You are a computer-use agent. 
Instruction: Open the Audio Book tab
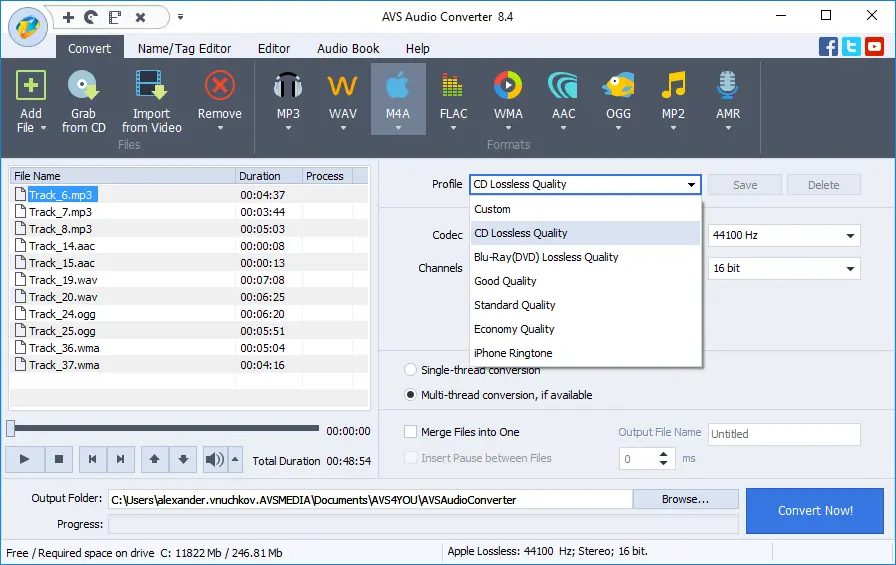(x=348, y=49)
